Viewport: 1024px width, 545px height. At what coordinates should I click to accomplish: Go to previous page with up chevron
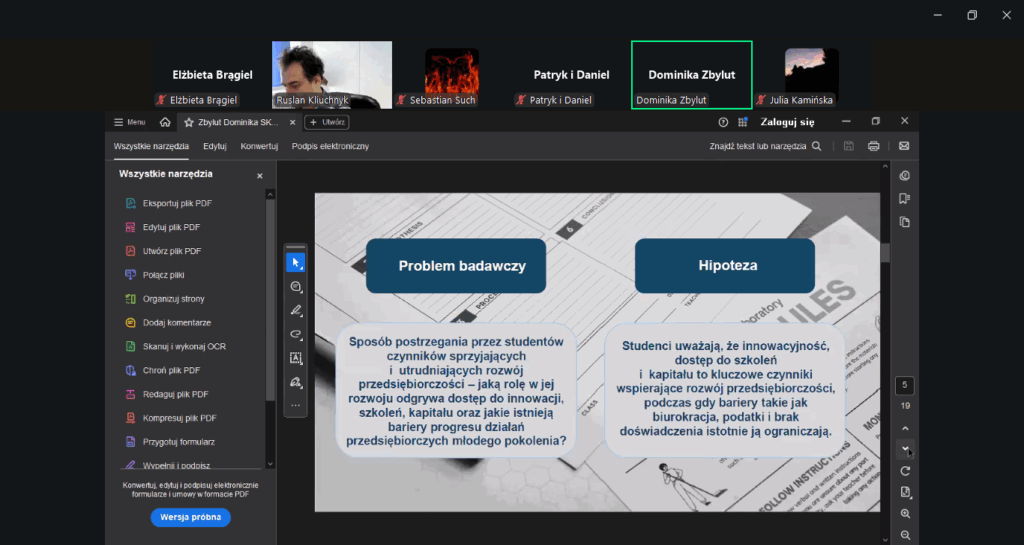[x=905, y=428]
